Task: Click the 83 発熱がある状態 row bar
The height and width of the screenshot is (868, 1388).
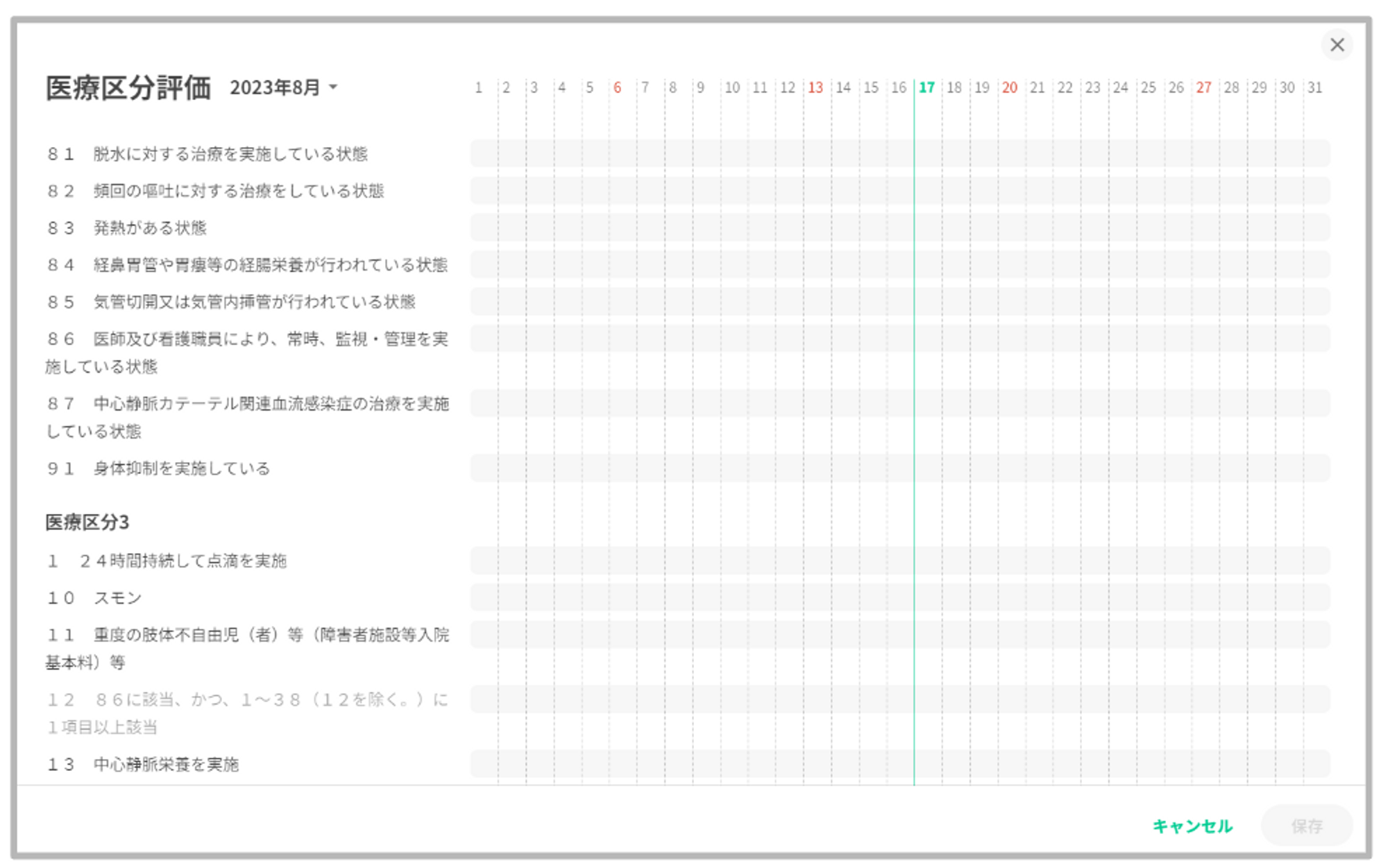Action: point(899,228)
